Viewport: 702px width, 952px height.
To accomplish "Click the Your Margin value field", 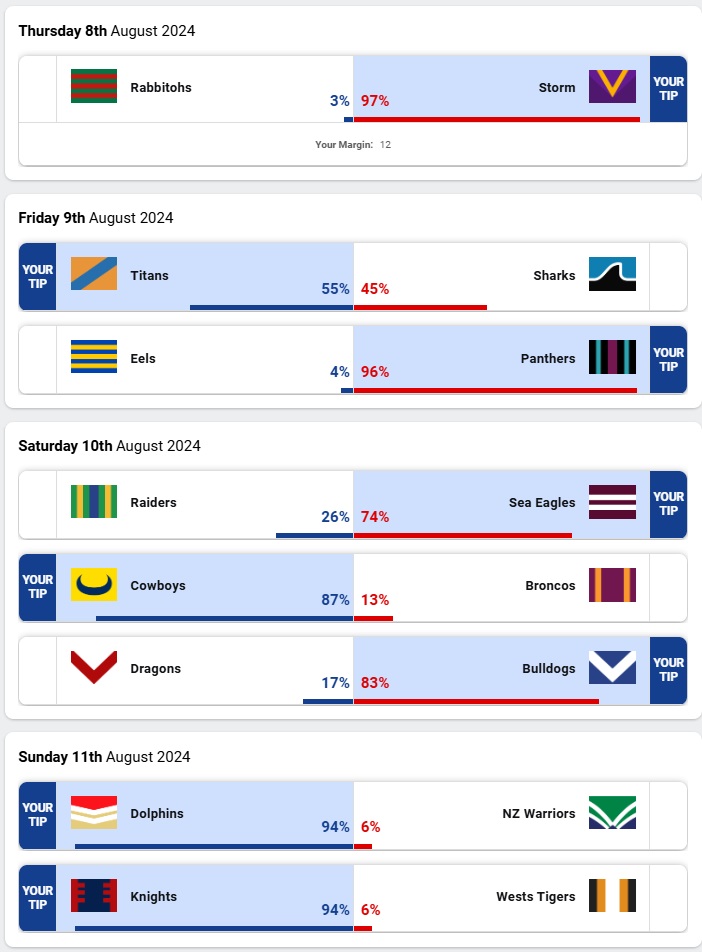I will [385, 144].
